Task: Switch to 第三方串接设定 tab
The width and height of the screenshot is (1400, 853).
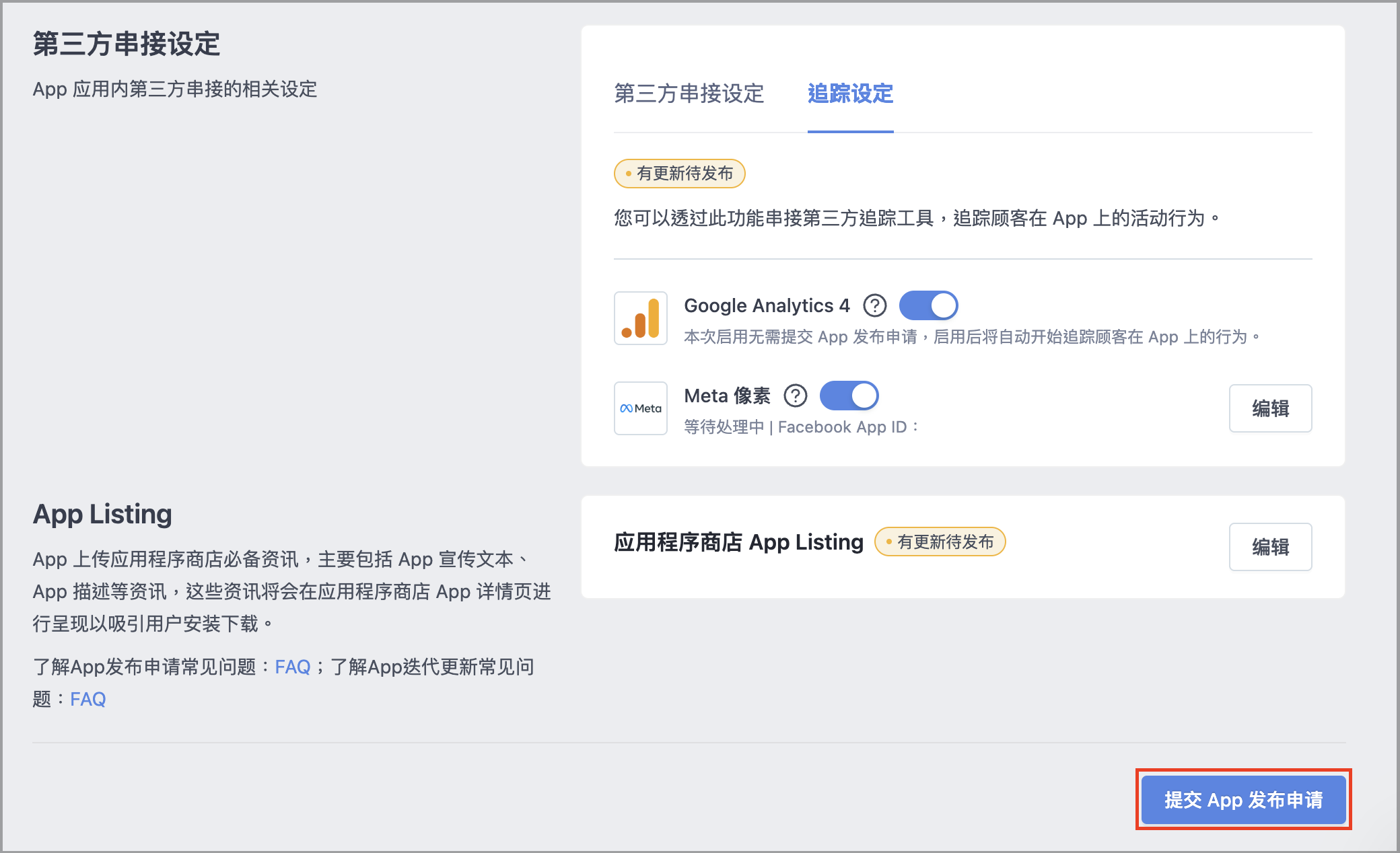Action: [x=689, y=94]
